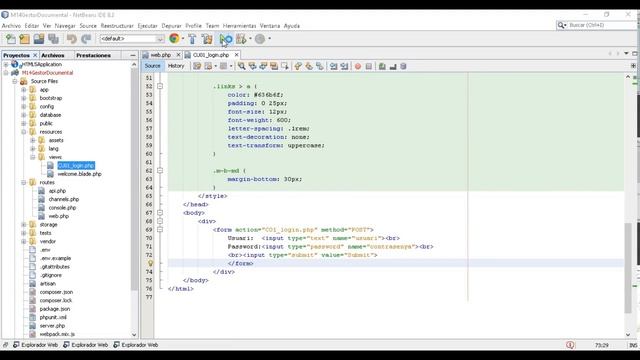
Task: Expand the app folder node
Action: pos(24,90)
